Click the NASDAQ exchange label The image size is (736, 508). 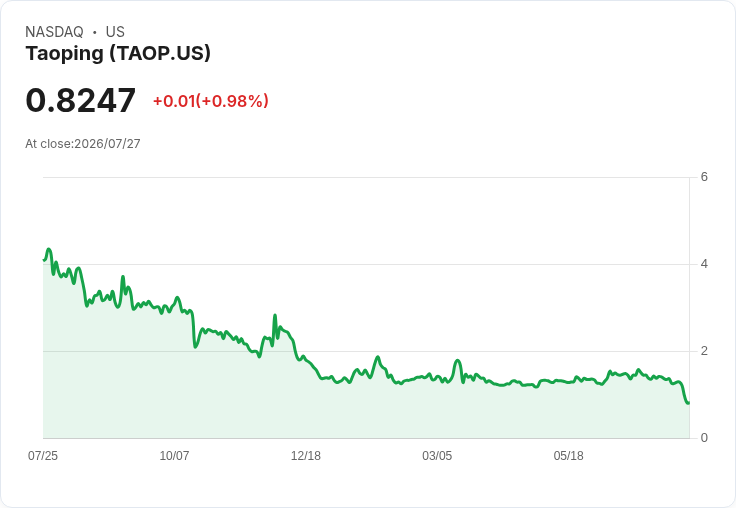(54, 32)
